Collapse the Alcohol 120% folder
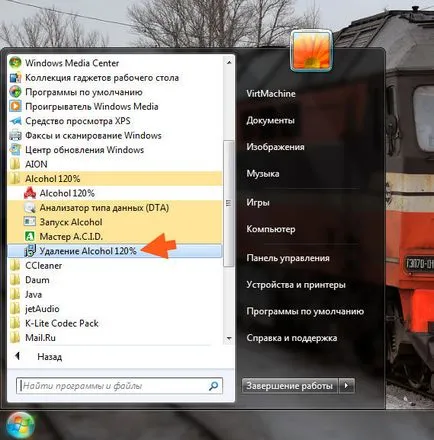 (114, 179)
